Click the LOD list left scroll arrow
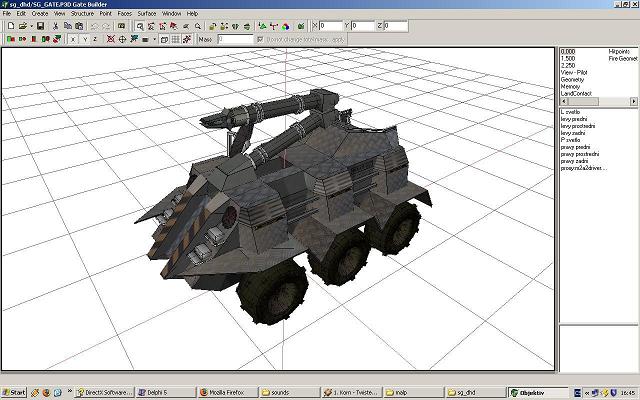 click(564, 101)
